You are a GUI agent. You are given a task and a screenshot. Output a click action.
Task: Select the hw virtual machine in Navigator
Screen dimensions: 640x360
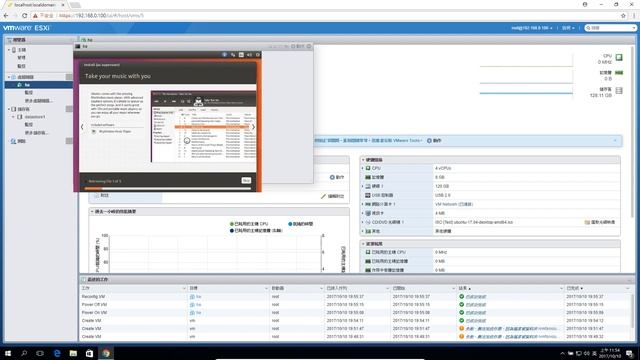27,85
